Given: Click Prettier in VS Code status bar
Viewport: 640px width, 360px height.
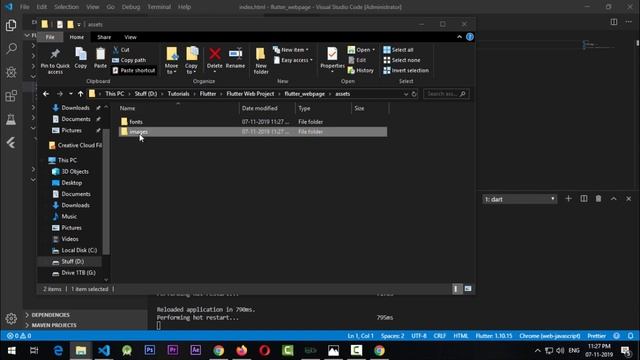Looking at the screenshot, I should click(x=596, y=336).
